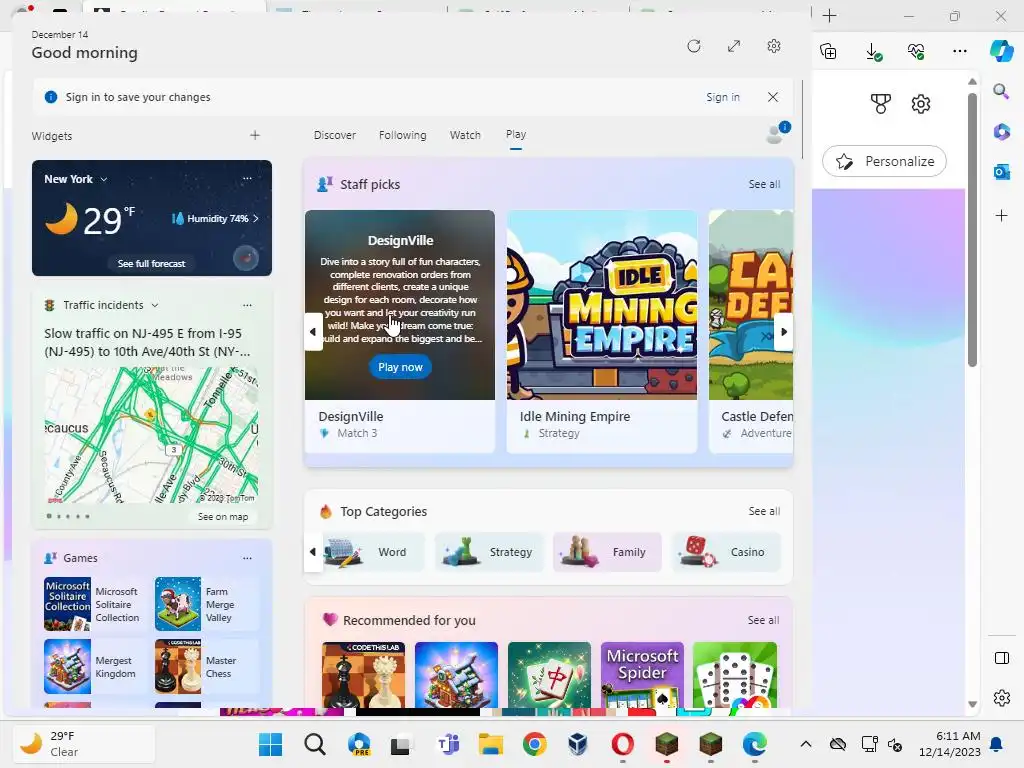Open Idle Mining Empire game card
The height and width of the screenshot is (768, 1024).
(x=602, y=331)
